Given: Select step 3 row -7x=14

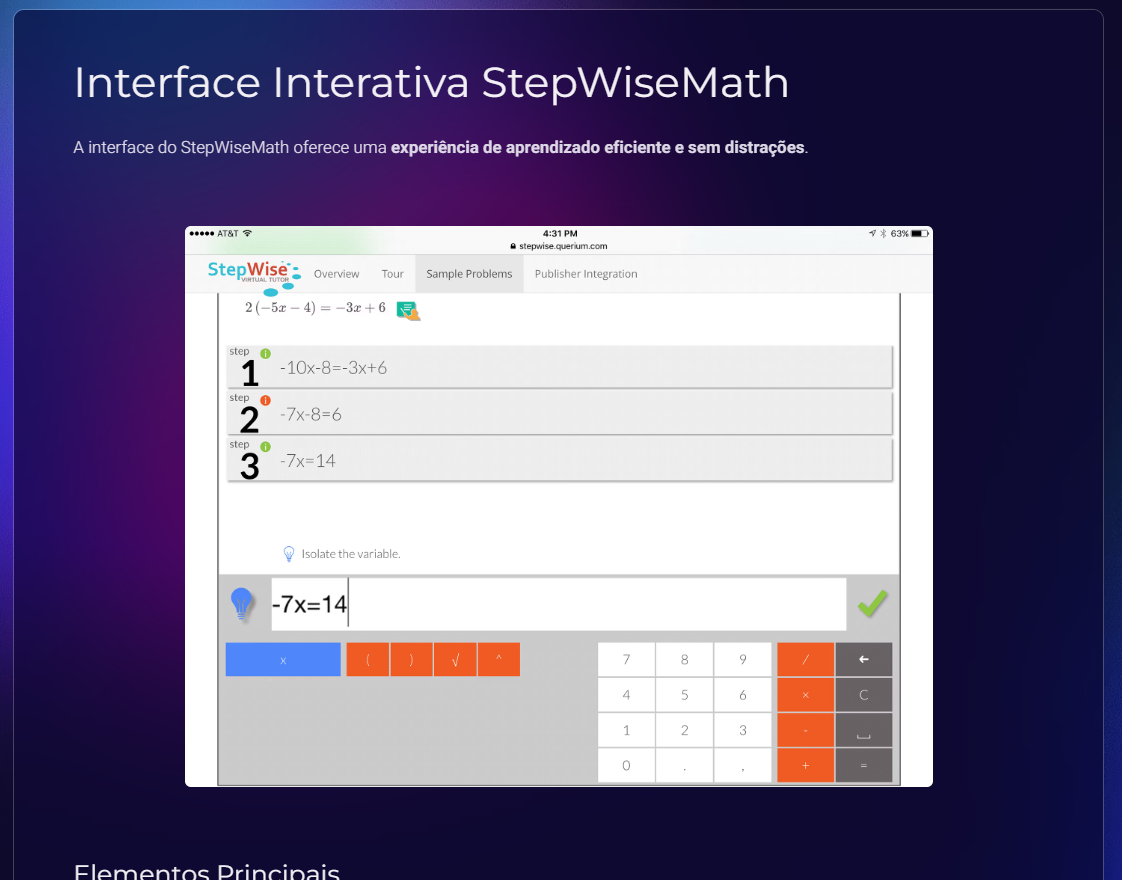Looking at the screenshot, I should click(x=560, y=460).
